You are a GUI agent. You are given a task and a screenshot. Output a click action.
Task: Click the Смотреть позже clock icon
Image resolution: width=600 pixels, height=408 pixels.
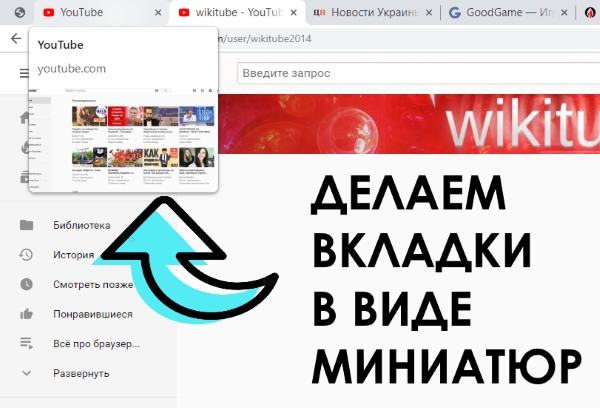tap(26, 285)
